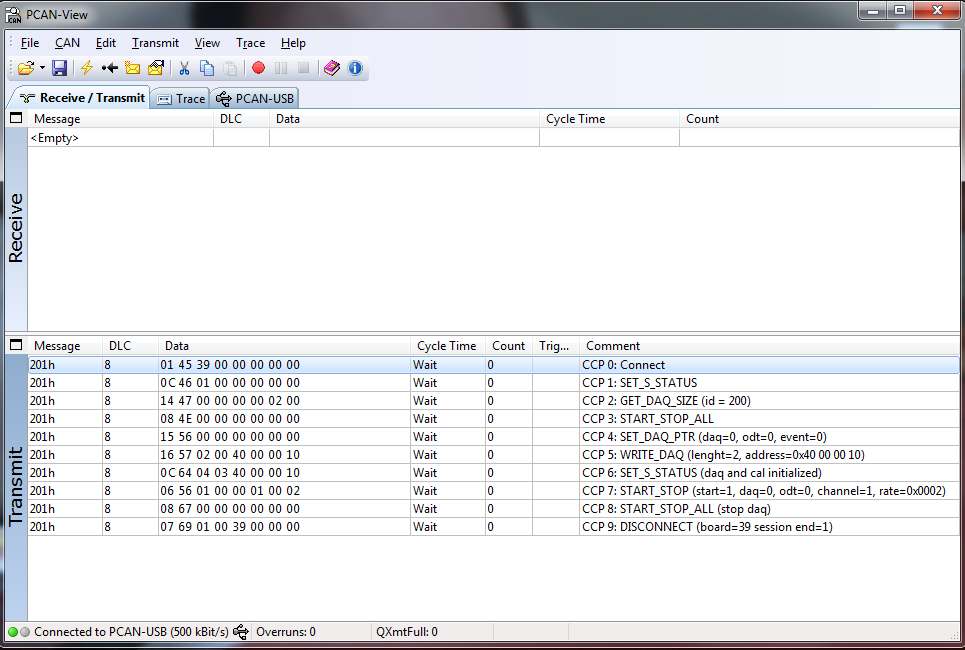Open the Edit menu
965x650 pixels.
pos(105,43)
